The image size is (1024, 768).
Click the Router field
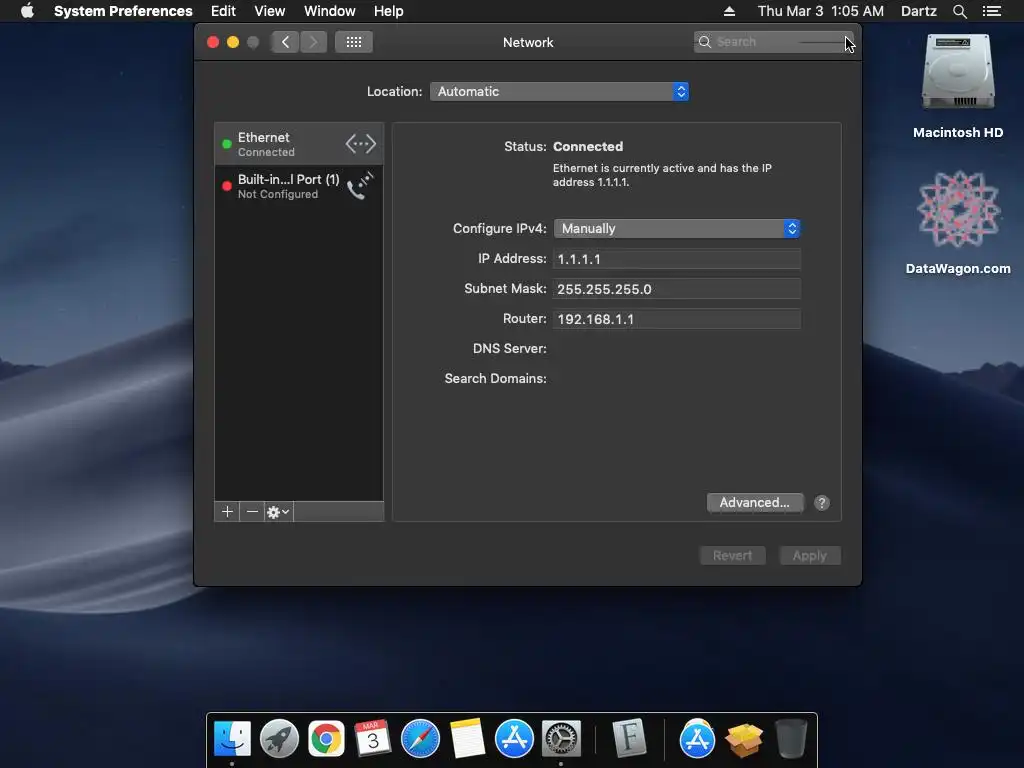point(677,319)
